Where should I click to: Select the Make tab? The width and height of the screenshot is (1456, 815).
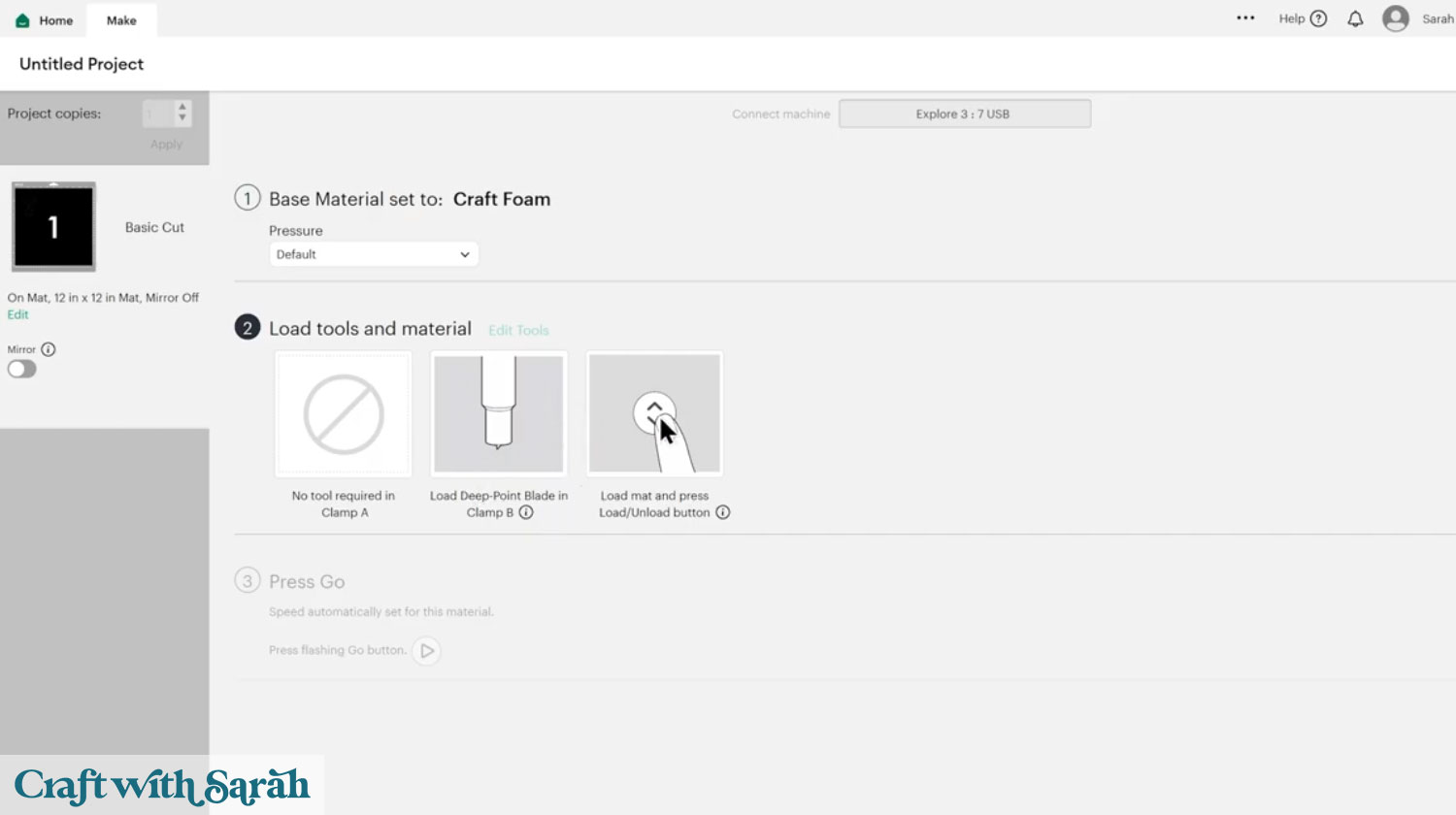[x=121, y=20]
